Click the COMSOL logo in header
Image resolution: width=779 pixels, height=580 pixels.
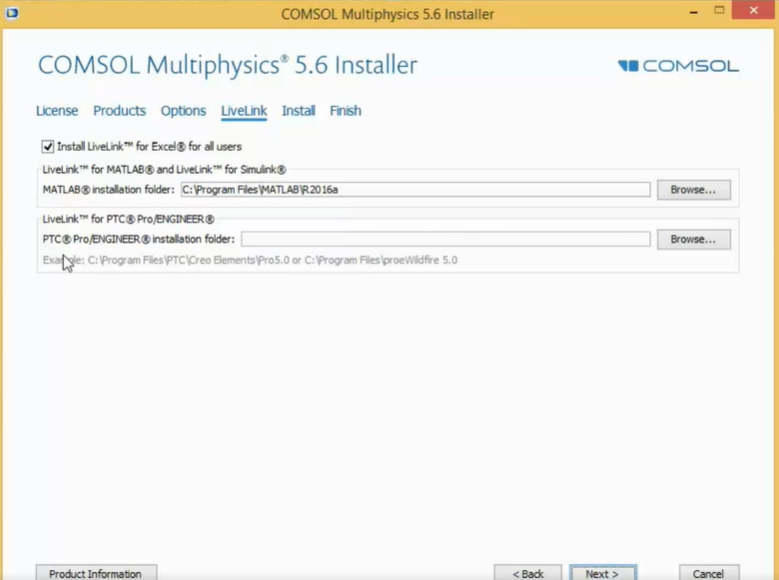pyautogui.click(x=678, y=66)
